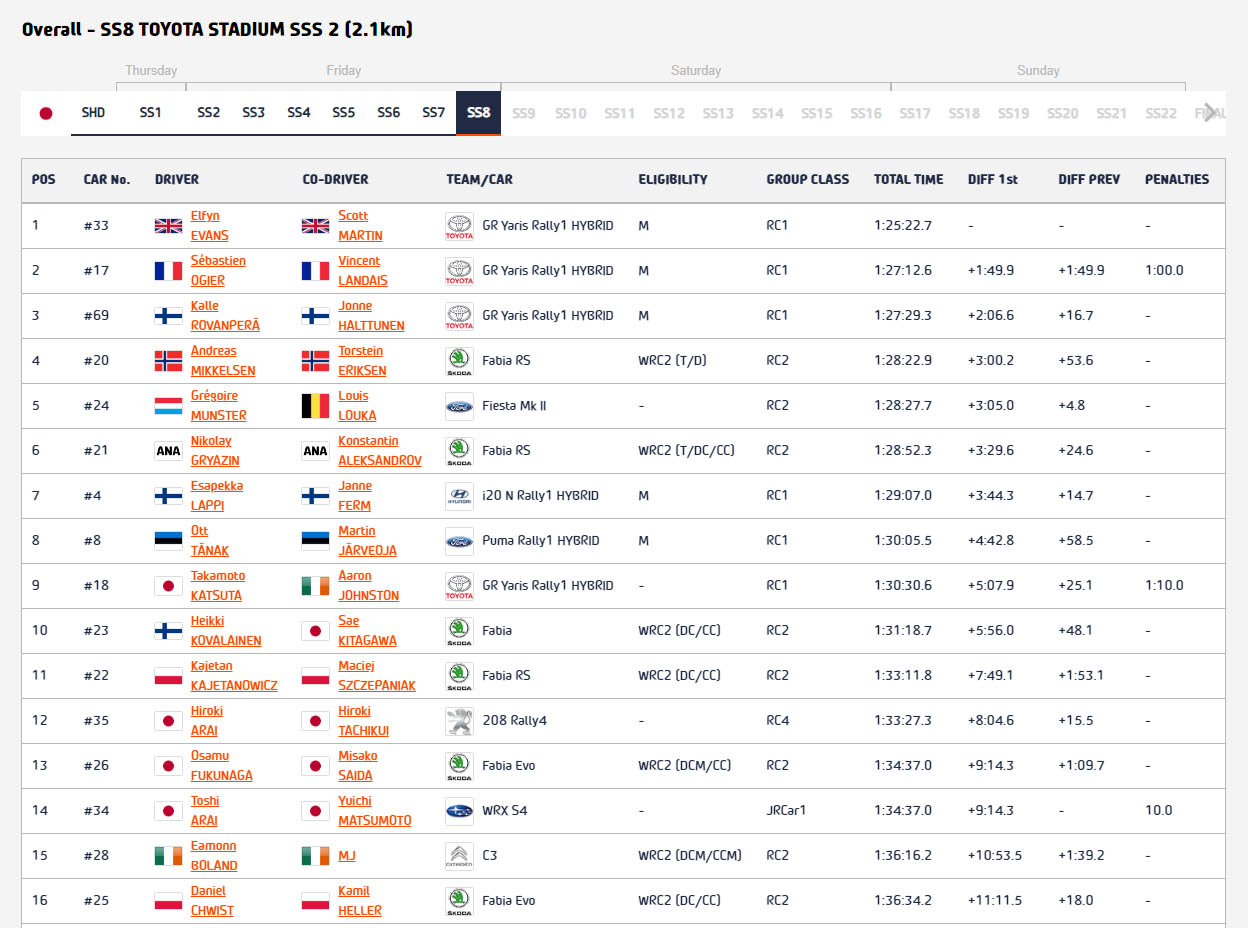Click the PENALTIES column header
This screenshot has width=1248, height=928.
click(1177, 180)
